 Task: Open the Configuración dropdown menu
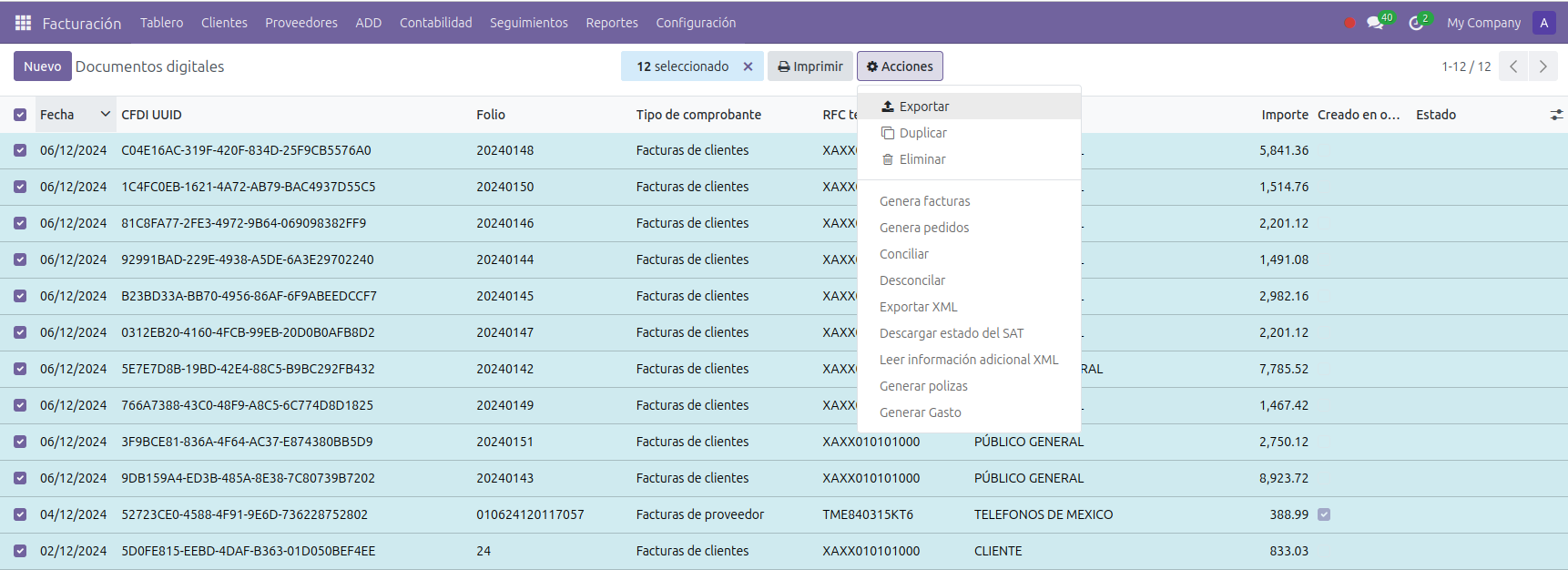(696, 23)
